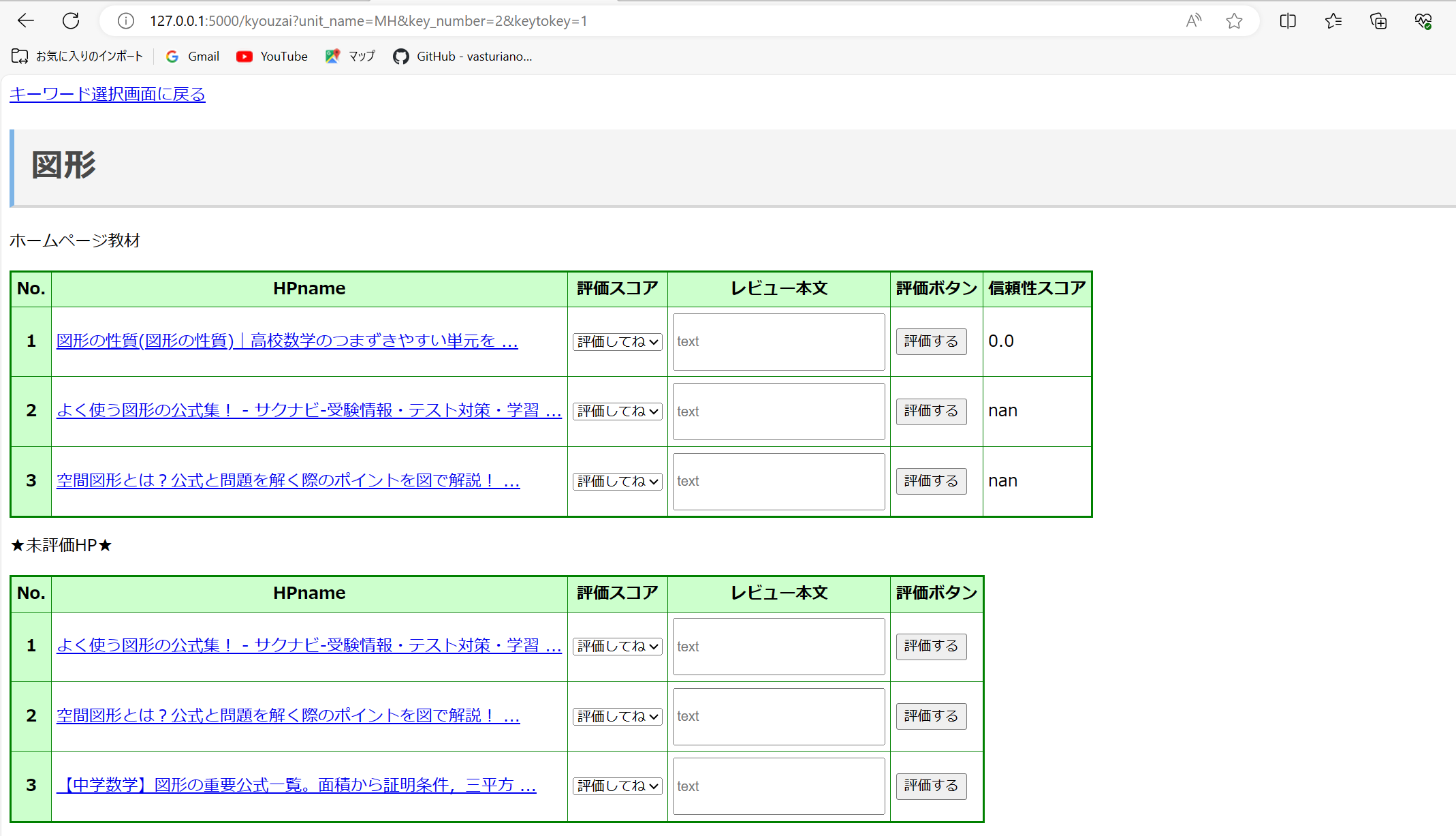Open the GitHub vasturiano bookmark
This screenshot has width=1456, height=836.
463,57
